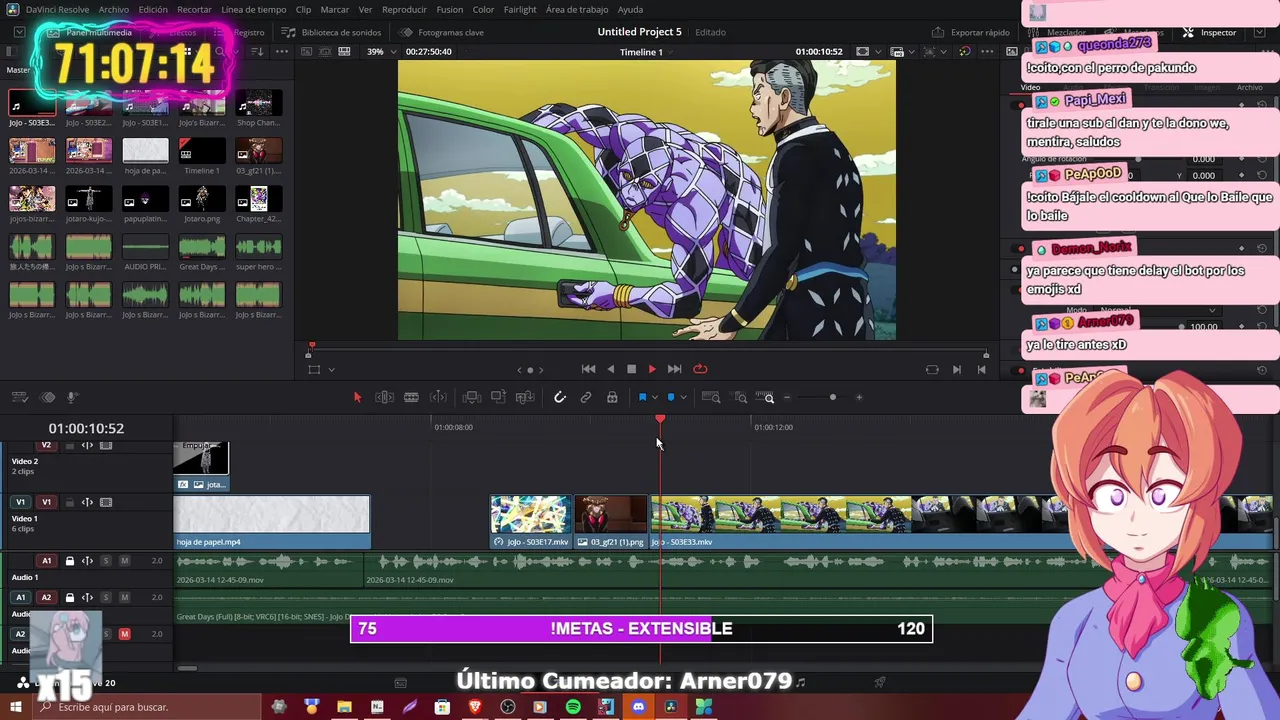This screenshot has width=1280, height=720.
Task: Open the viewer zoom 39% dropdown
Action: [380, 51]
